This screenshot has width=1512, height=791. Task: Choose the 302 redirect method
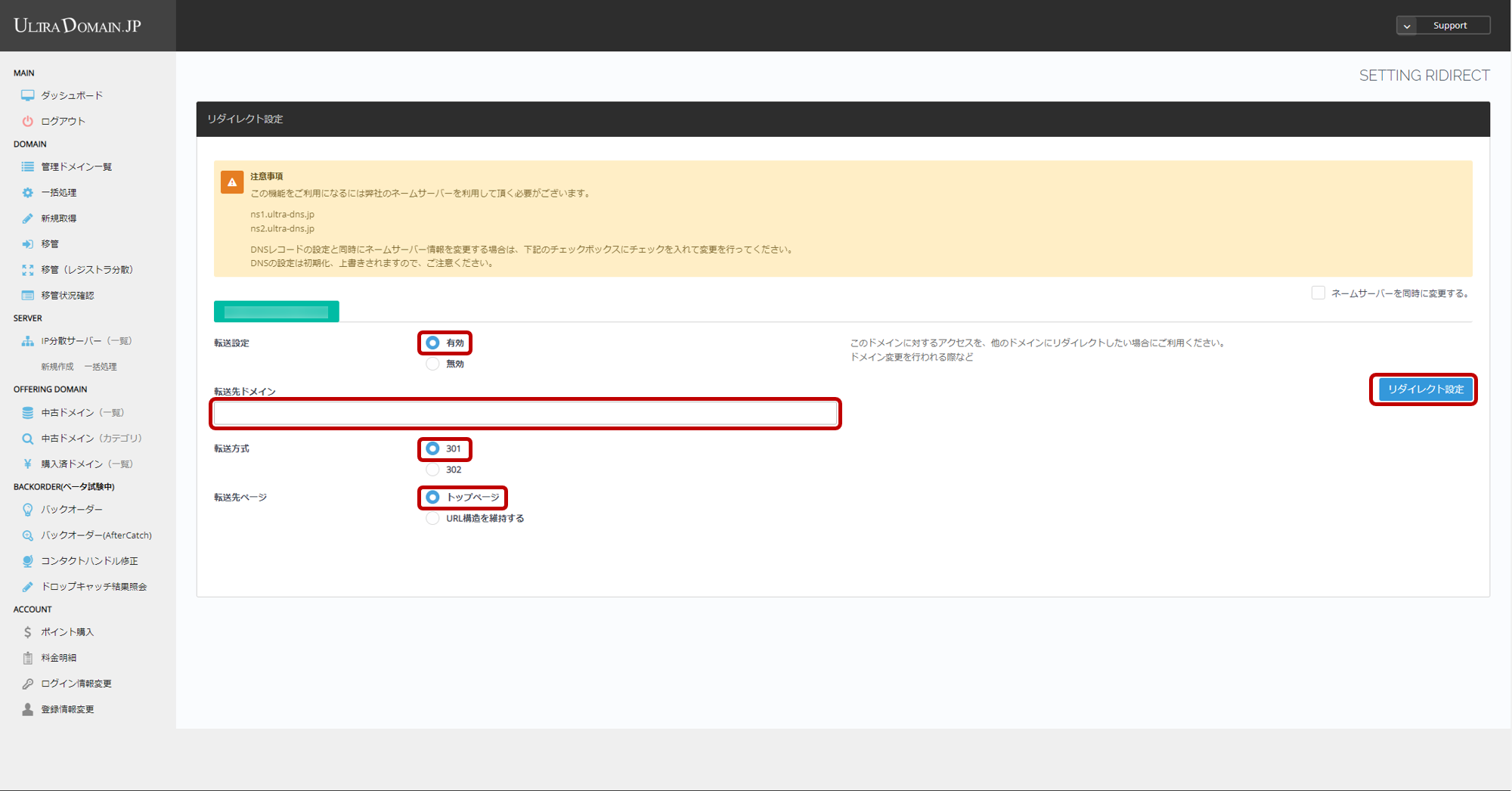[x=432, y=470]
